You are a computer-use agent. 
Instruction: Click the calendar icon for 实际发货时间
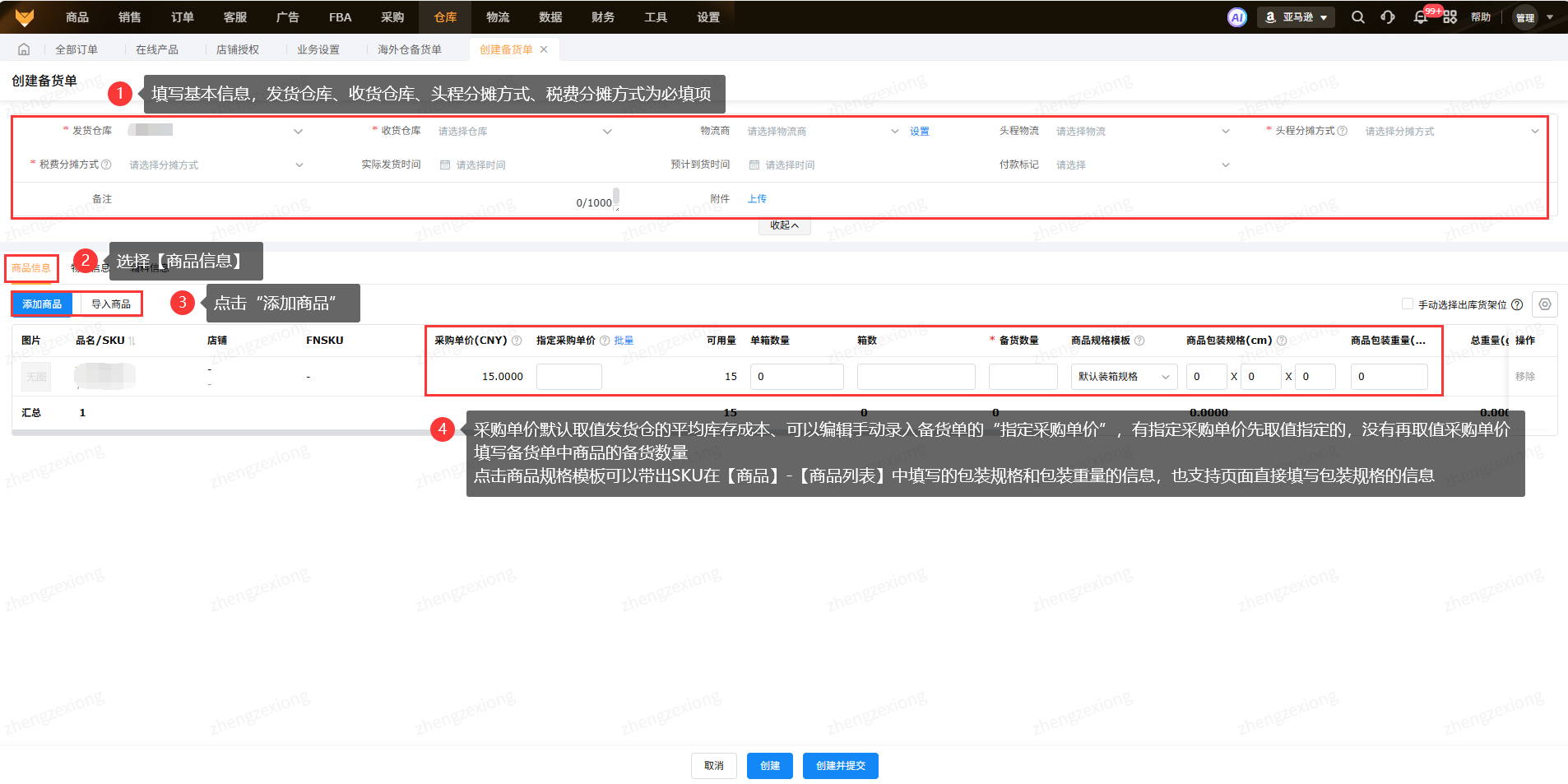click(445, 165)
